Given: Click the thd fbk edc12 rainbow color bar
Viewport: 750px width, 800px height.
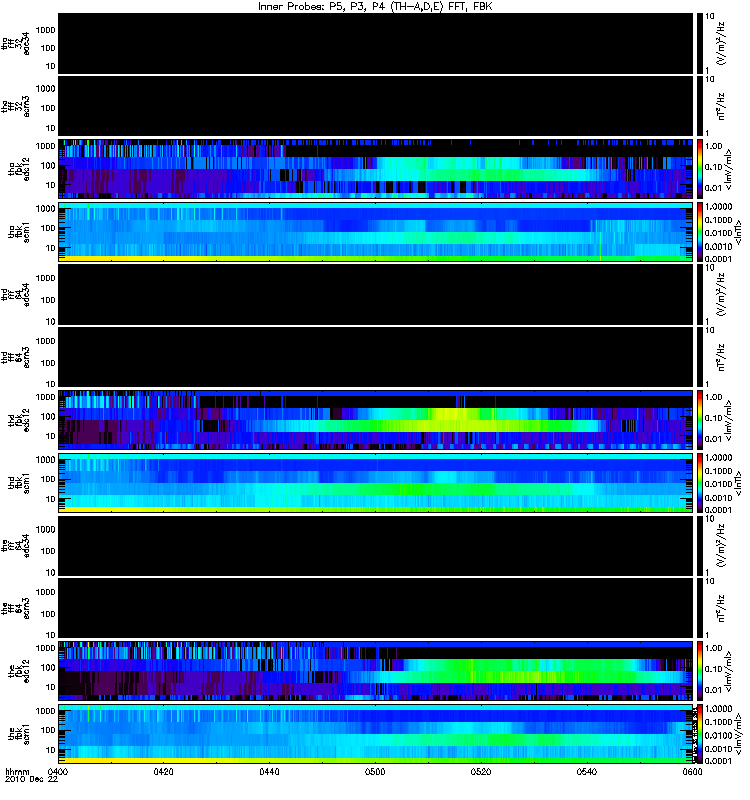Looking at the screenshot, I should pyautogui.click(x=700, y=420).
